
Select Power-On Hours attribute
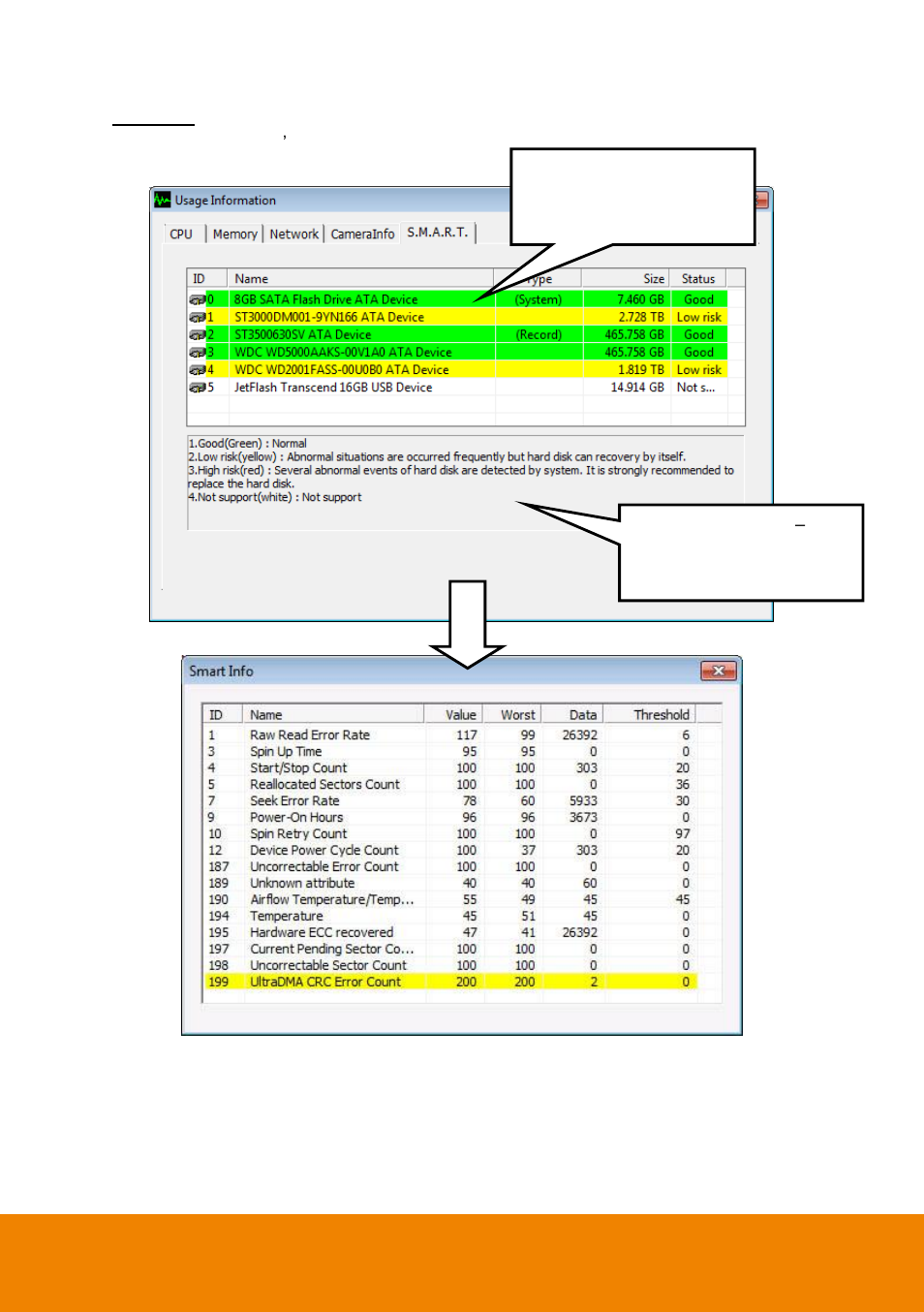pos(449,817)
